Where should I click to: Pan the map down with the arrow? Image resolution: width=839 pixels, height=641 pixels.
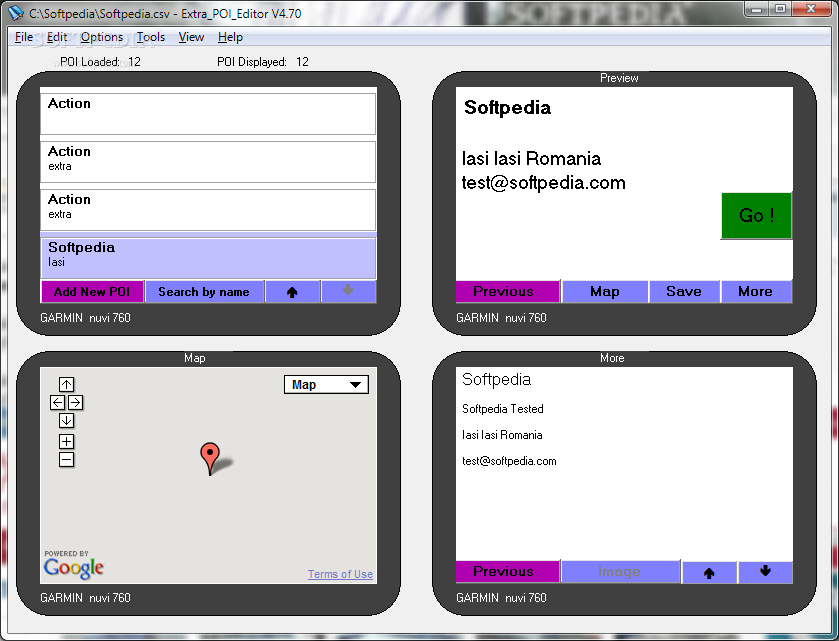click(x=66, y=421)
